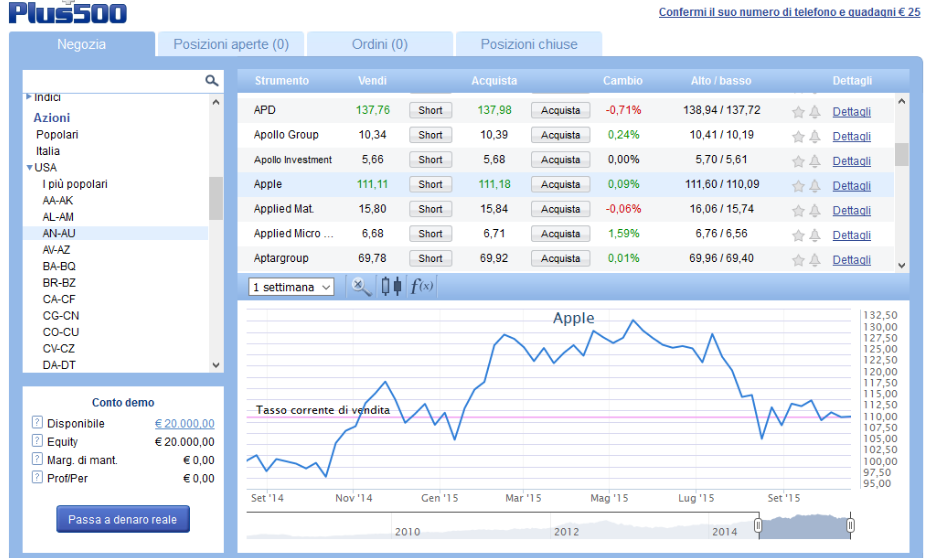Open Dettagli link for Apple
The height and width of the screenshot is (558, 927).
(x=851, y=186)
